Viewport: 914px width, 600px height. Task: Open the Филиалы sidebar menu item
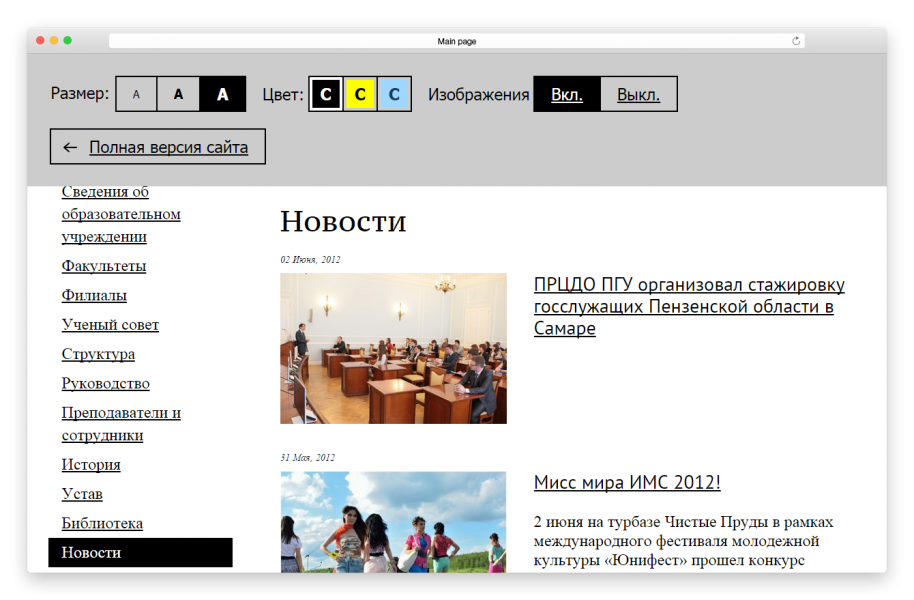pyautogui.click(x=94, y=295)
